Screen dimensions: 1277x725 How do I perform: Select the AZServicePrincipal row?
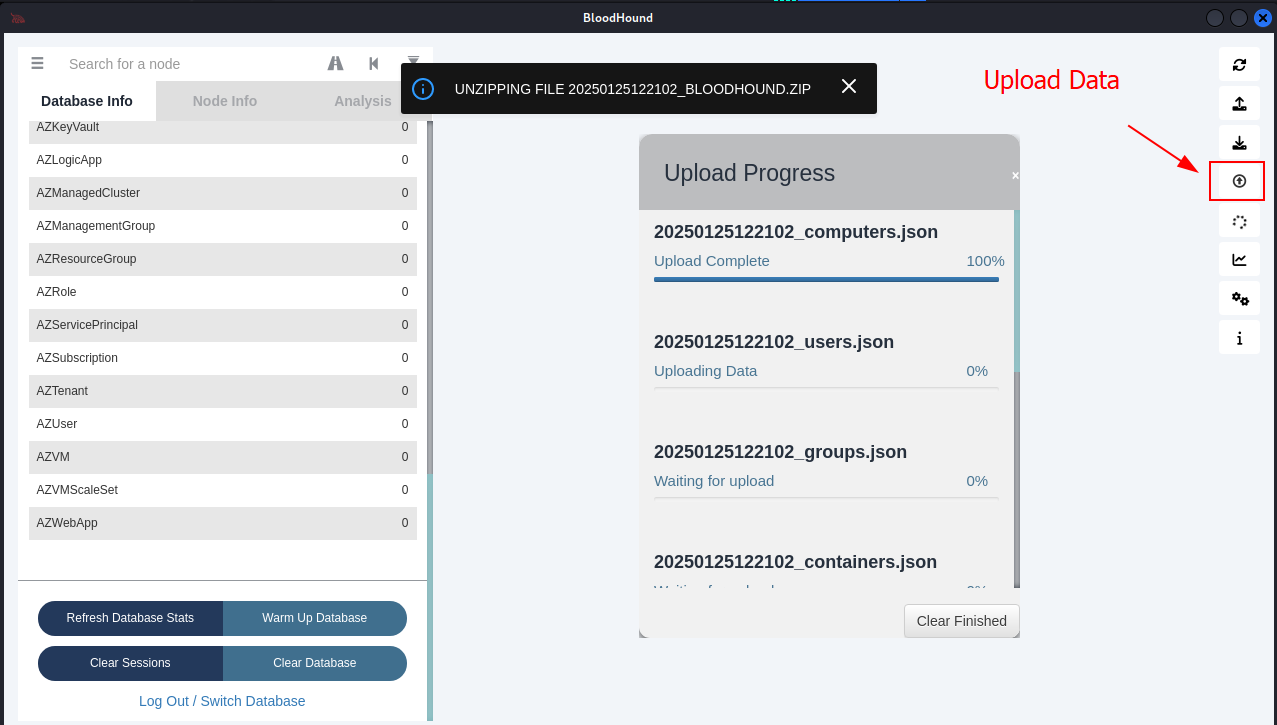pyautogui.click(x=223, y=325)
